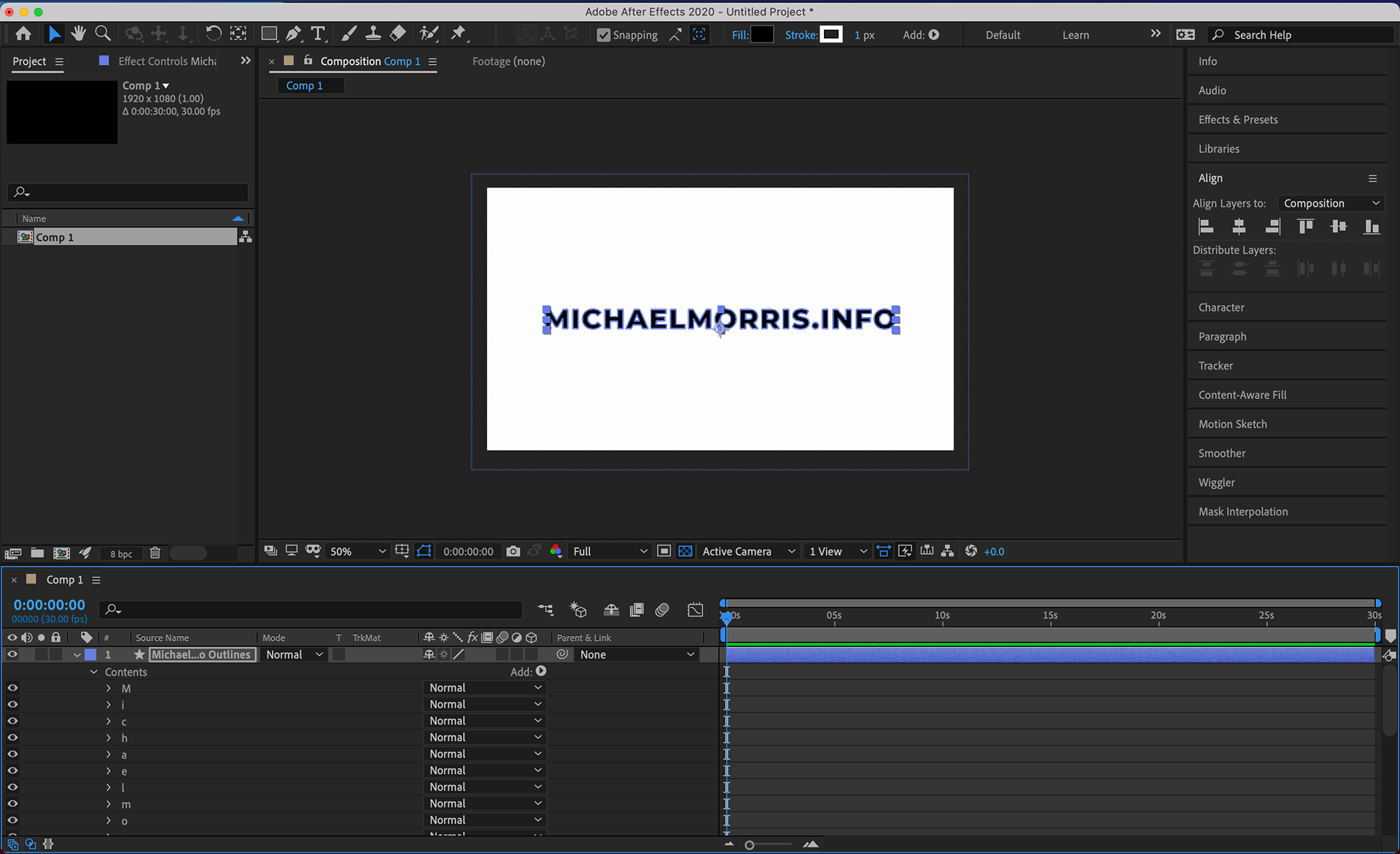The width and height of the screenshot is (1400, 854).
Task: Select the Zoom magnifier tool
Action: pos(103,34)
